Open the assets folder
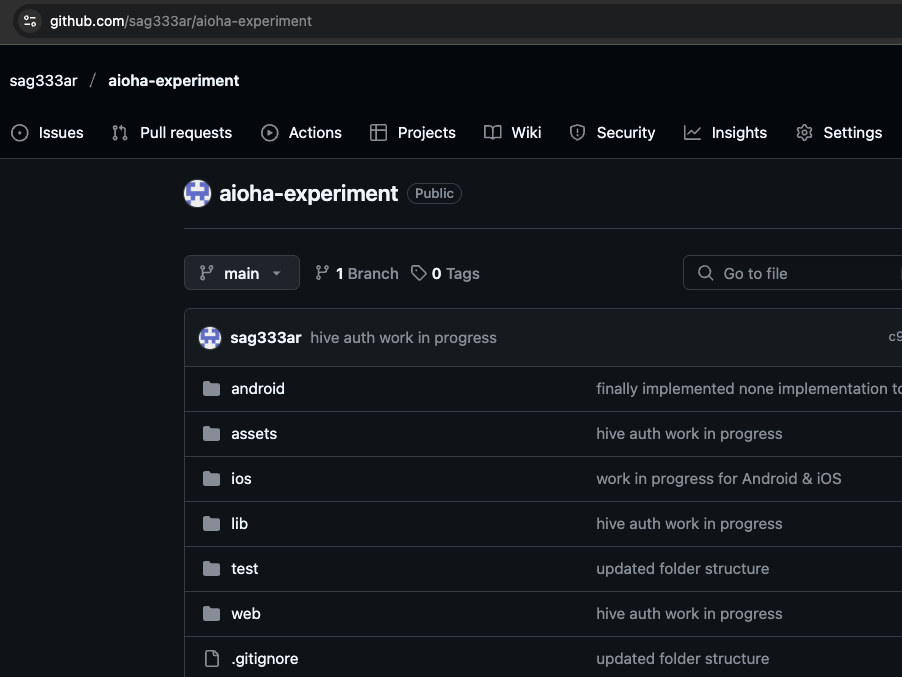The image size is (902, 677). click(254, 434)
